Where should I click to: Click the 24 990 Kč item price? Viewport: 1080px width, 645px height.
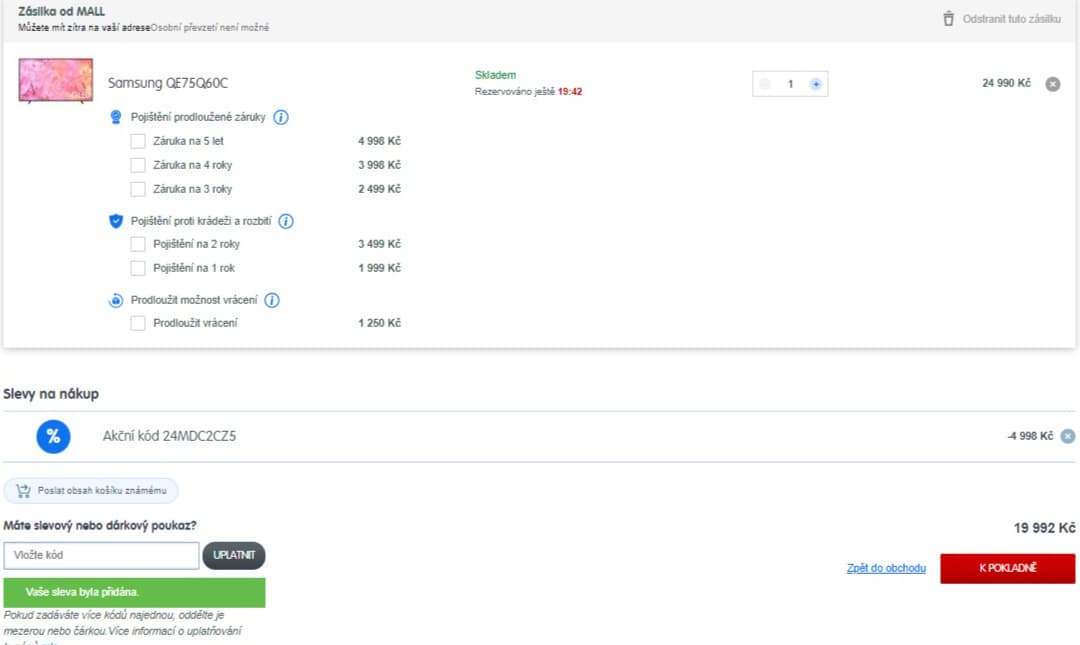pyautogui.click(x=1006, y=83)
